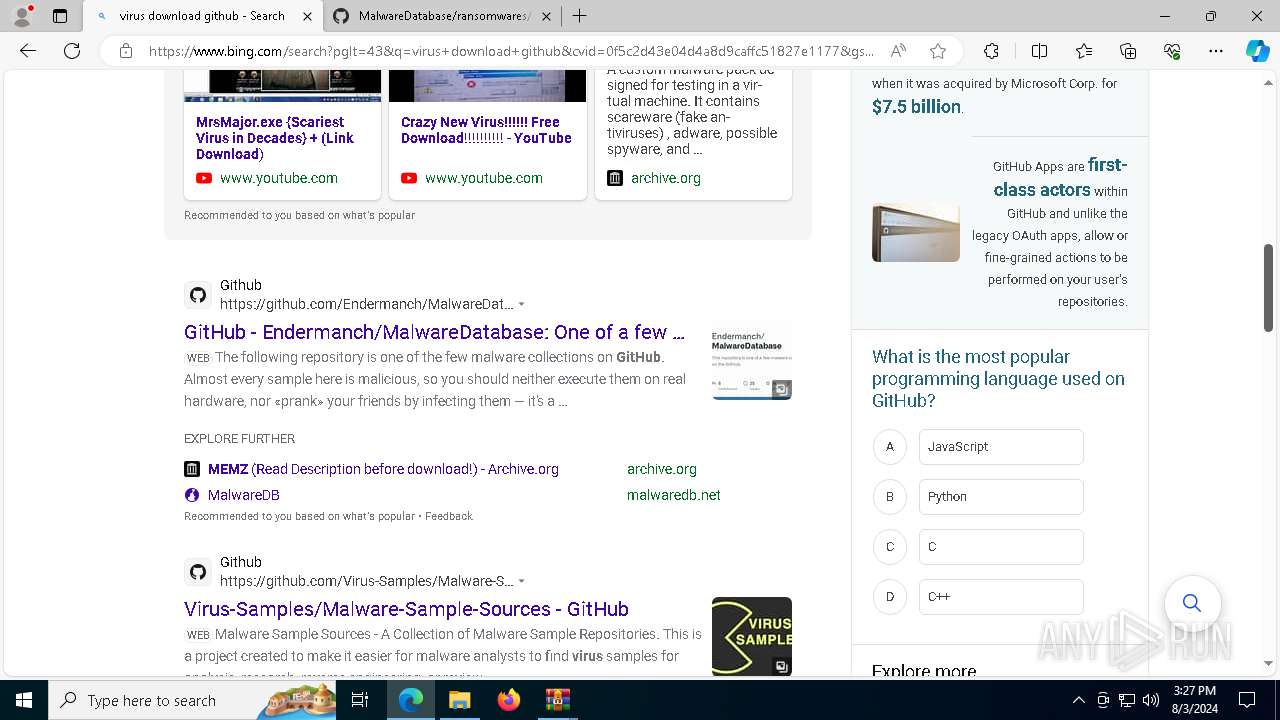Open the 3:27 PM taskbar clock
This screenshot has width=1280, height=720.
[1194, 700]
